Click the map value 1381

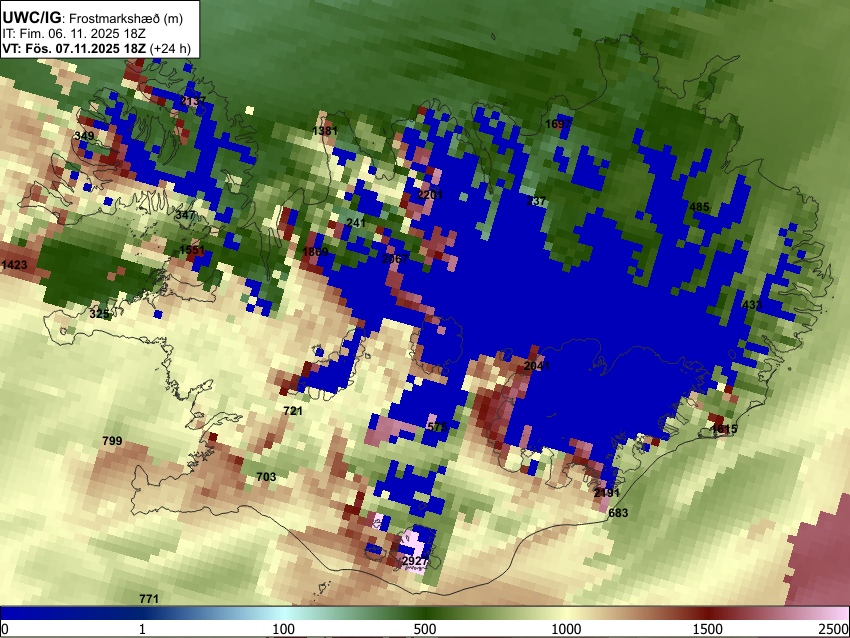pos(325,131)
